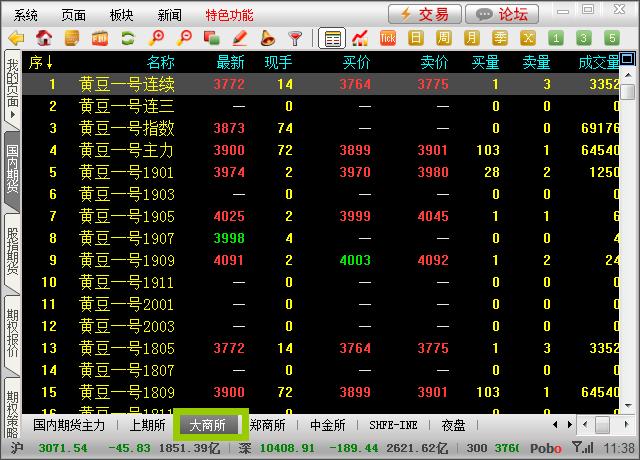
Task: Select the 大商所 tab
Action: [x=210, y=425]
